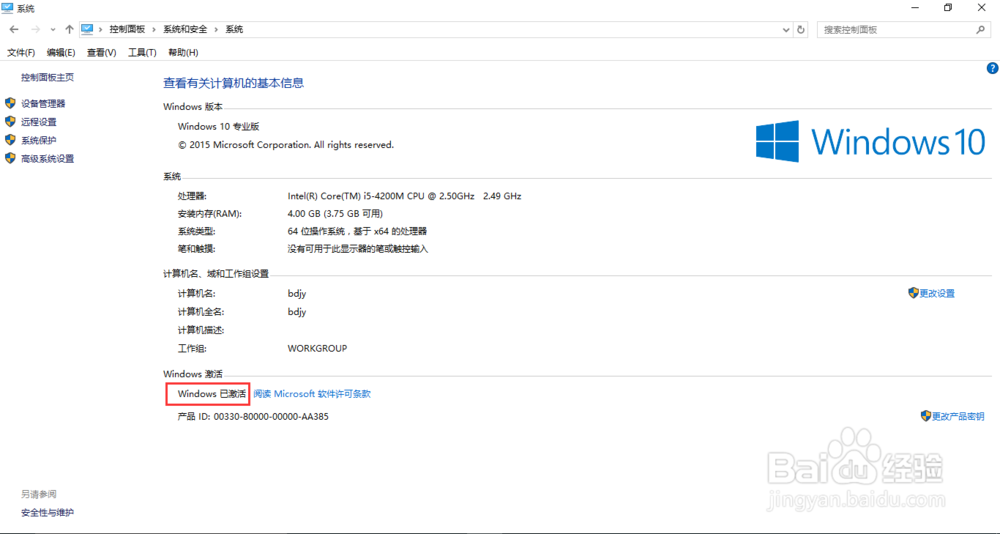Click the computer icon in address bar

(x=87, y=29)
